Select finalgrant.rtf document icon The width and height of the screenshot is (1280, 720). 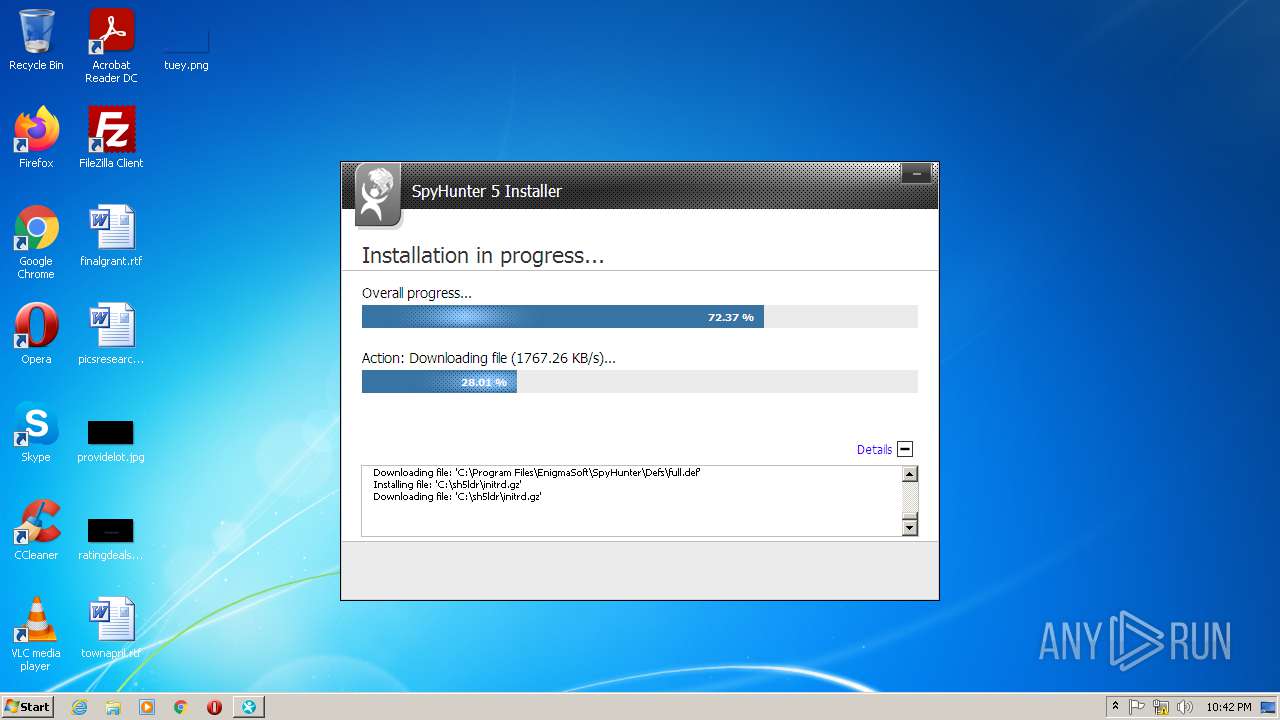tap(111, 236)
